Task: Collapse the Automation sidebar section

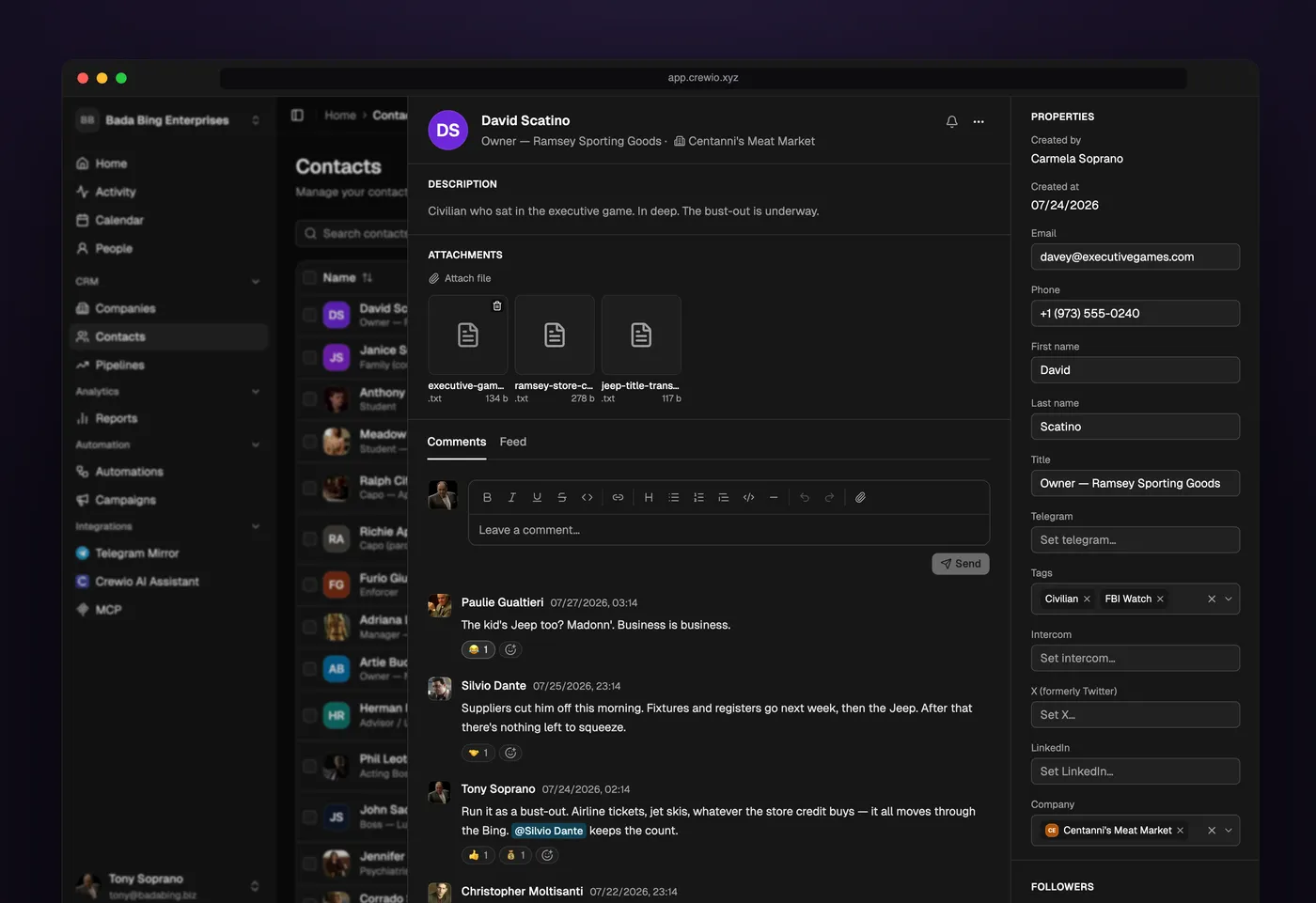Action: click(x=256, y=445)
